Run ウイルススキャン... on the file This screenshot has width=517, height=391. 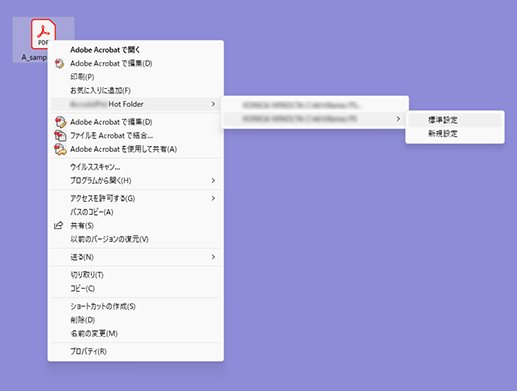point(137,167)
